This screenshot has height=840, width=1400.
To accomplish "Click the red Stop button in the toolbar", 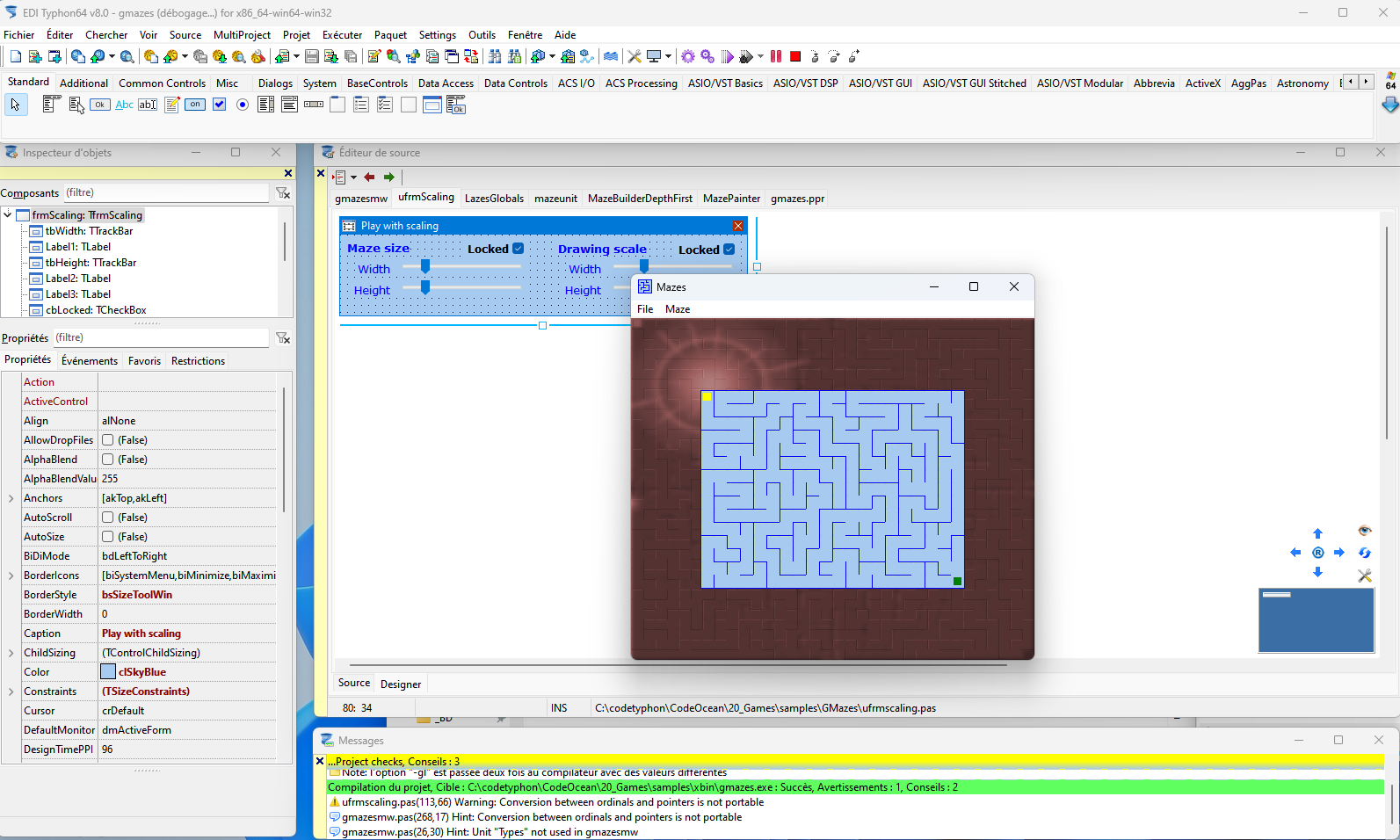I will coord(795,56).
